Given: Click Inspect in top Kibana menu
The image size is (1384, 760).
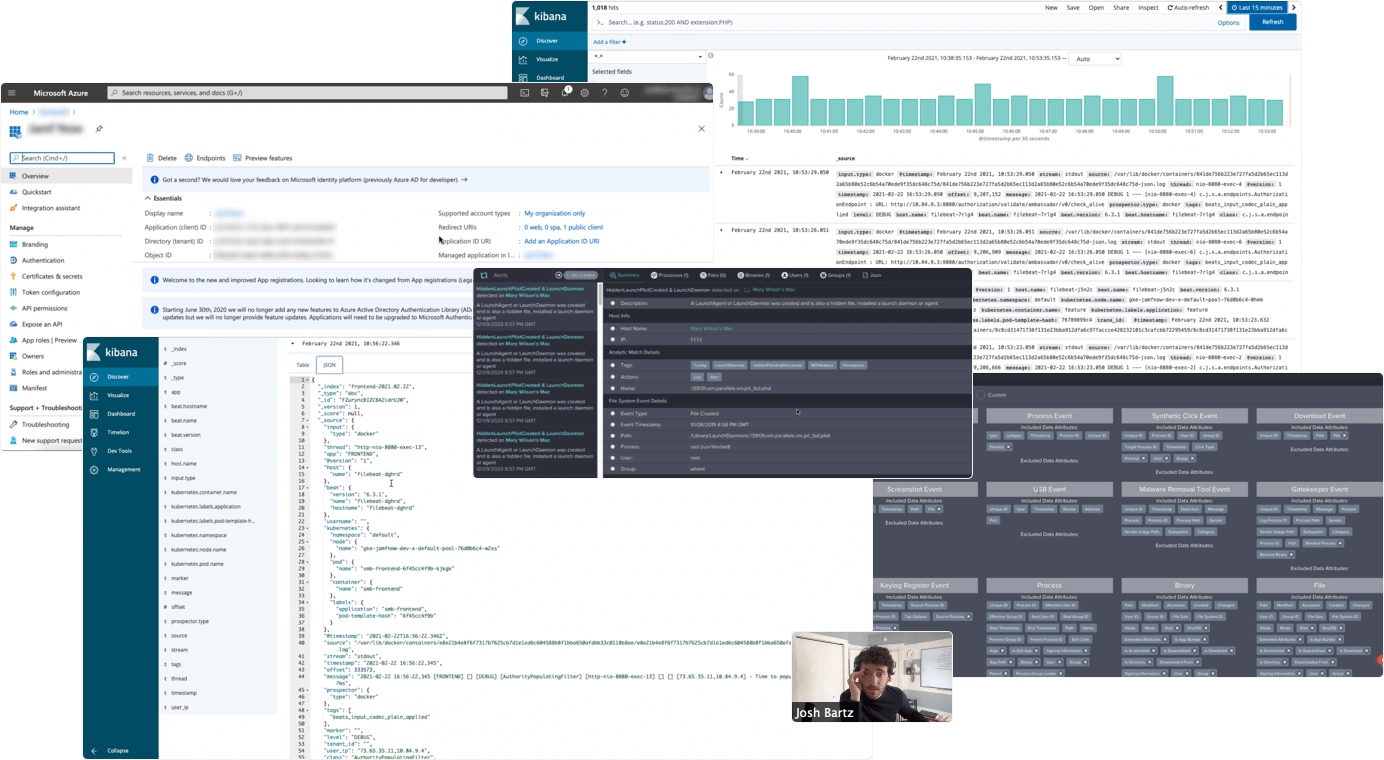Looking at the screenshot, I should tap(1148, 7).
